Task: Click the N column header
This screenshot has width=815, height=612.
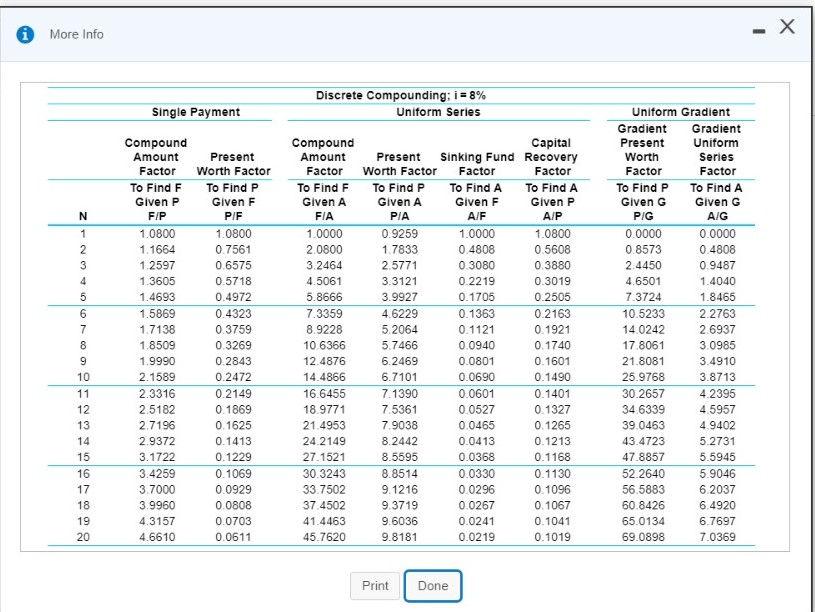Action: pyautogui.click(x=83, y=216)
